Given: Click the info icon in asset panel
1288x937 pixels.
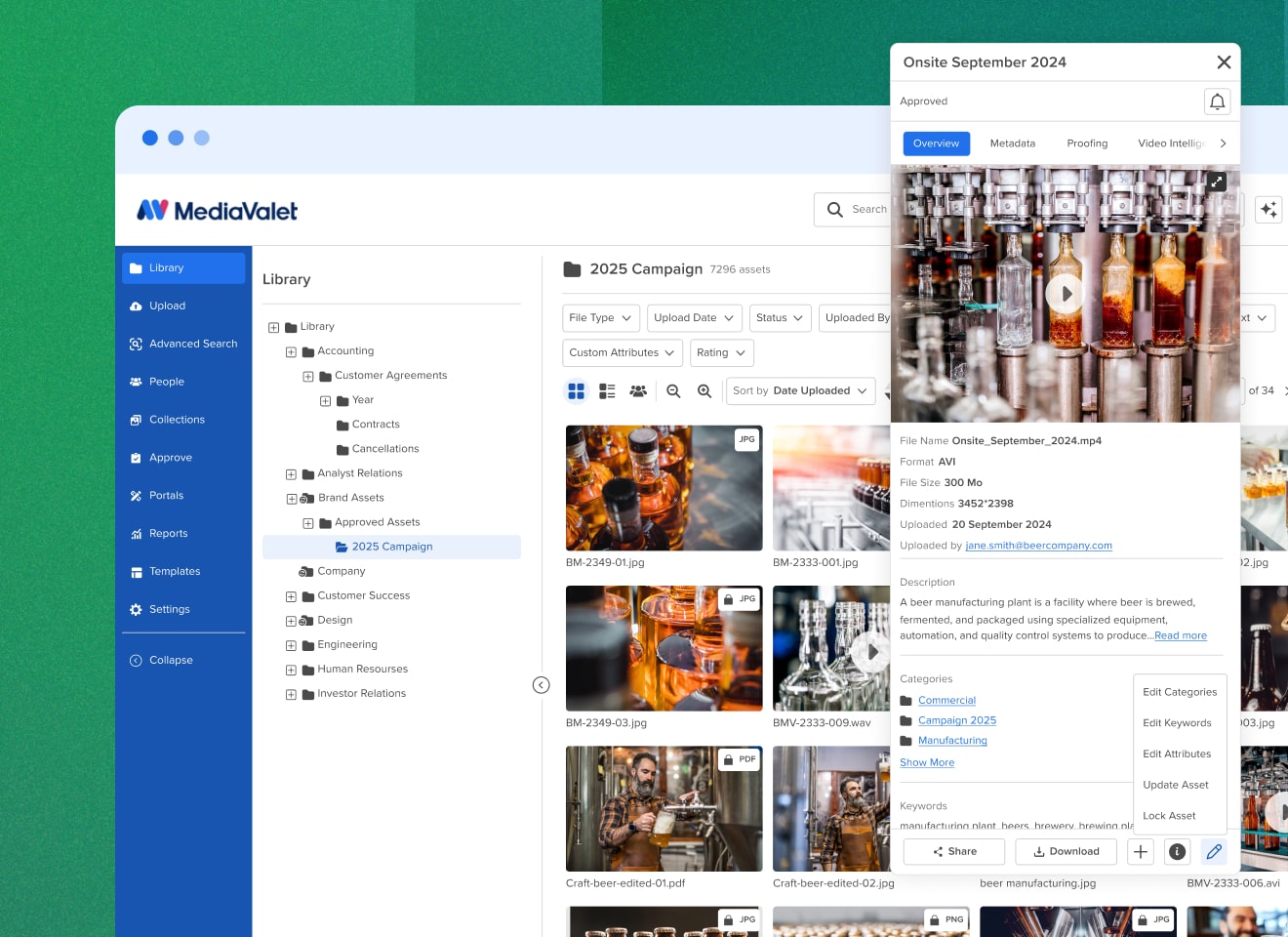Looking at the screenshot, I should coord(1178,852).
